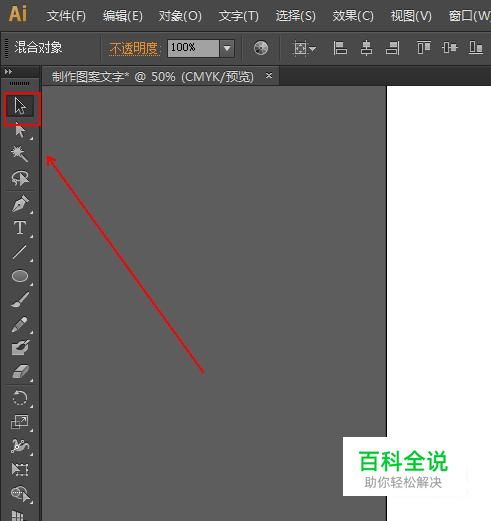Select the Pencil tool
This screenshot has width=491, height=521.
coord(20,324)
